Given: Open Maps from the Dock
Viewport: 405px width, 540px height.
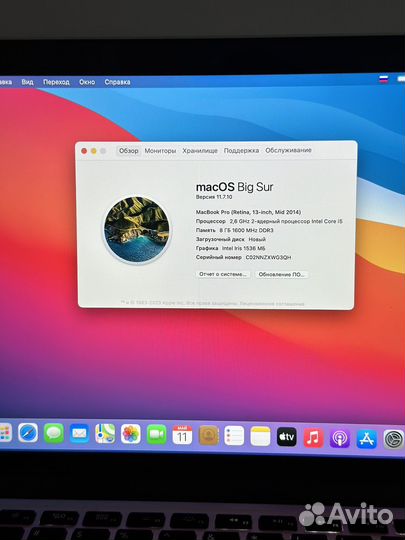Looking at the screenshot, I should coord(105,434).
